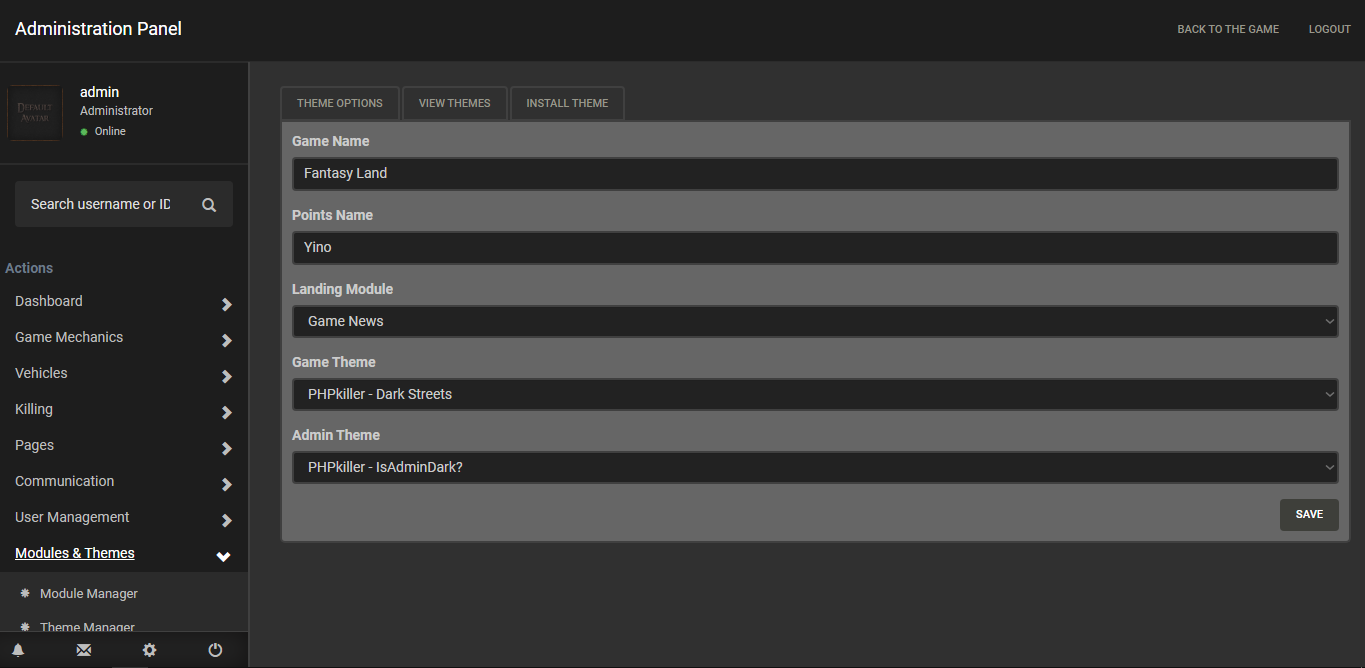
Task: Expand the Dashboard menu chevron
Action: (x=226, y=304)
